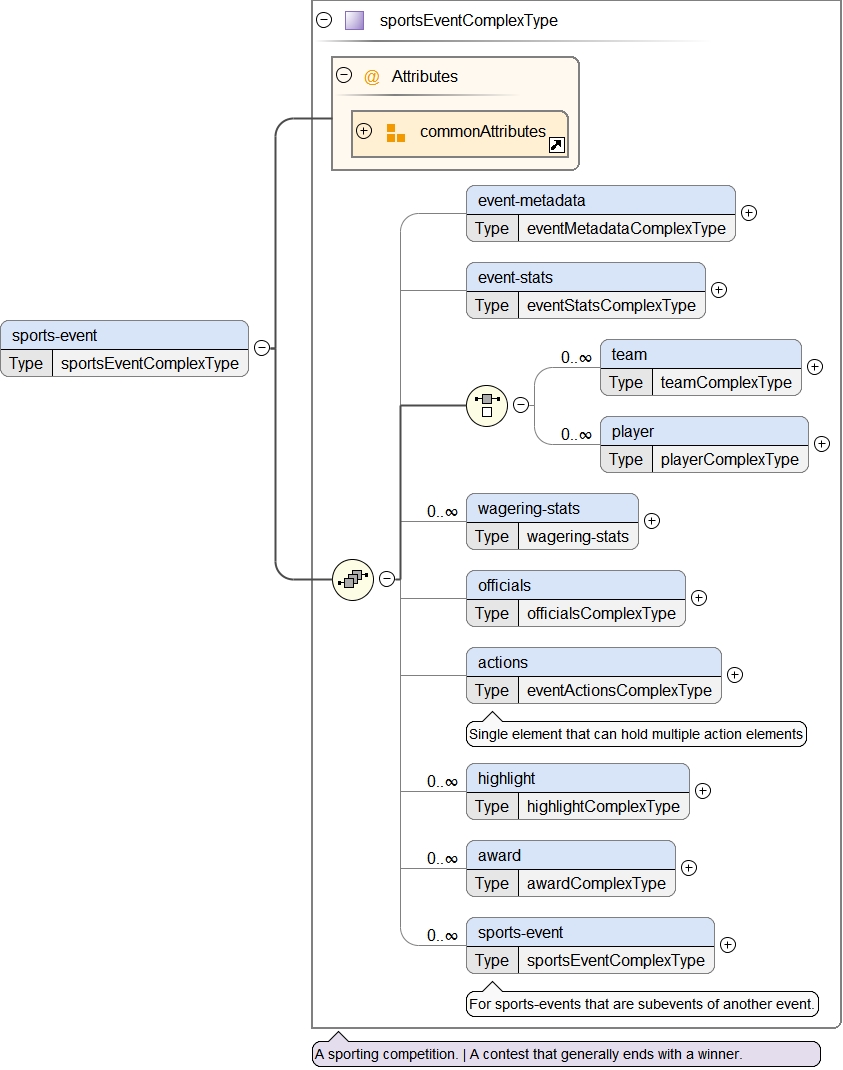Image resolution: width=843 pixels, height=1070 pixels.
Task: Click the commonAttributes reference arrow icon
Action: click(x=557, y=145)
